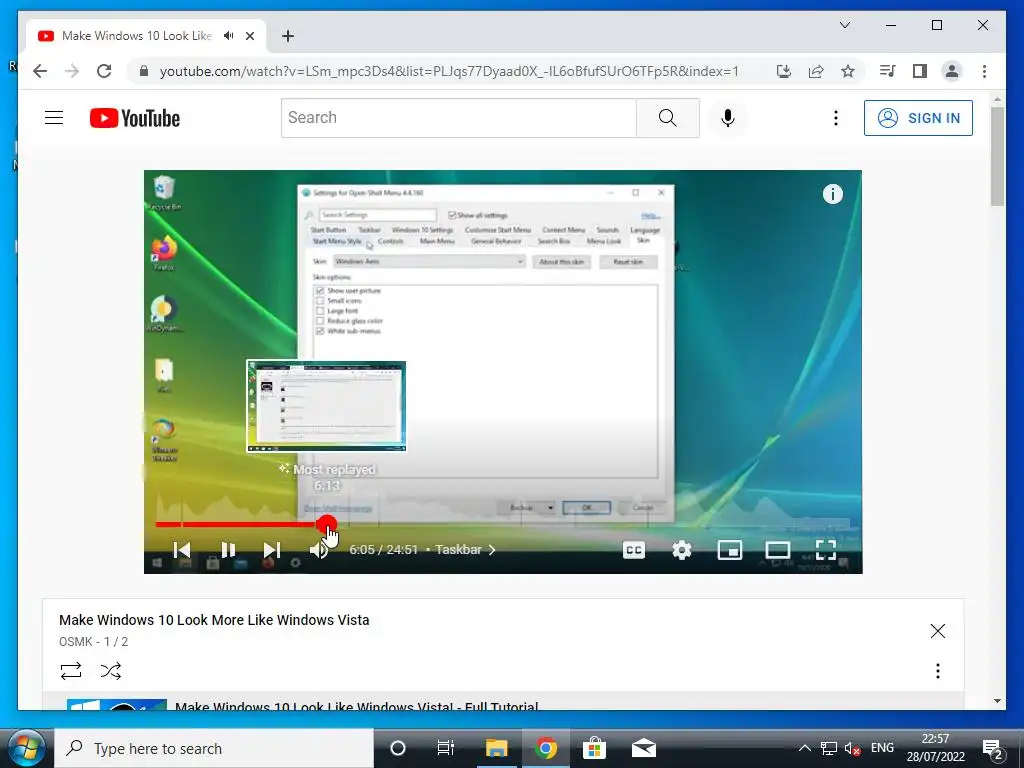1024x768 pixels.
Task: Click the page vertical scrollbar thumb
Action: 997,157
